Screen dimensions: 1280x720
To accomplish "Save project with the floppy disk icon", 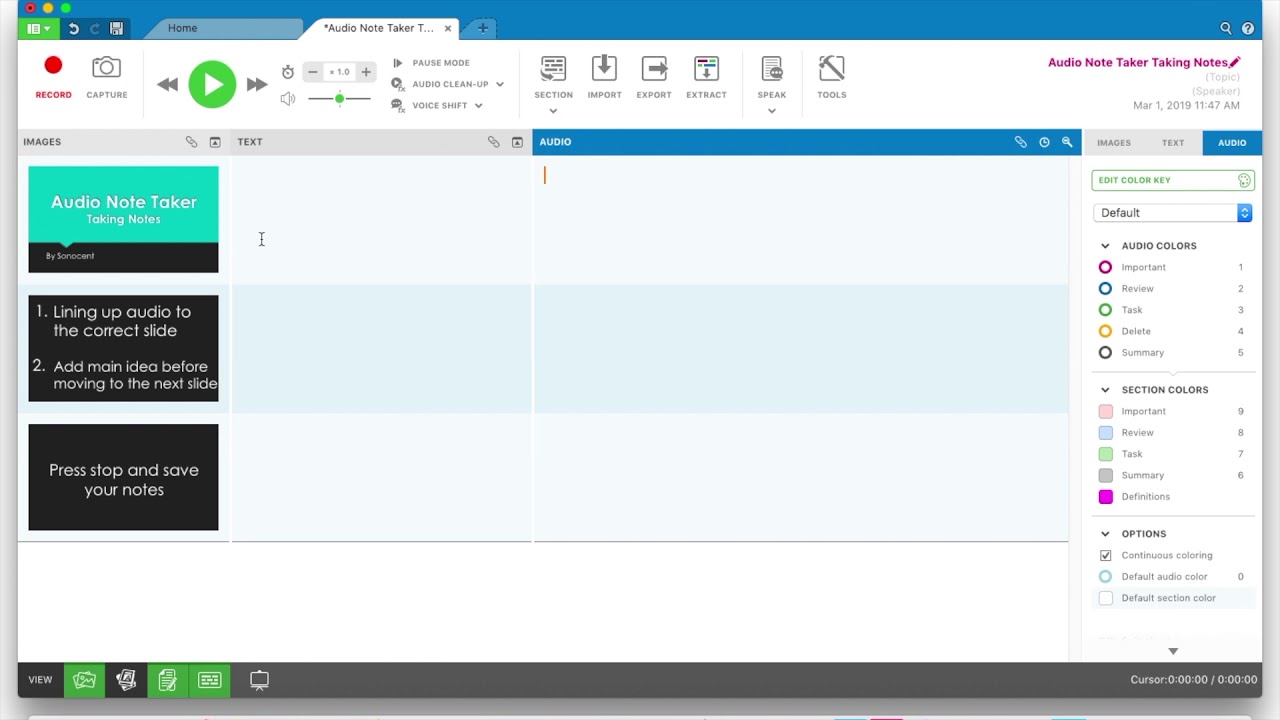I will (116, 28).
